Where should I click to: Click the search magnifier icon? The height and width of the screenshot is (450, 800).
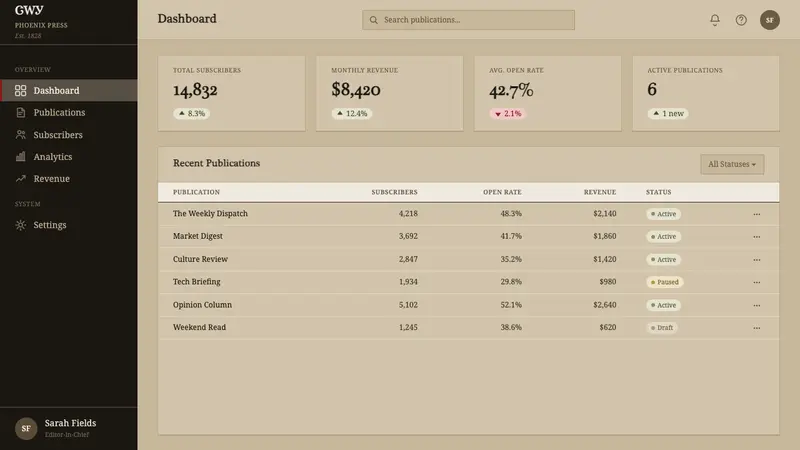coord(373,20)
